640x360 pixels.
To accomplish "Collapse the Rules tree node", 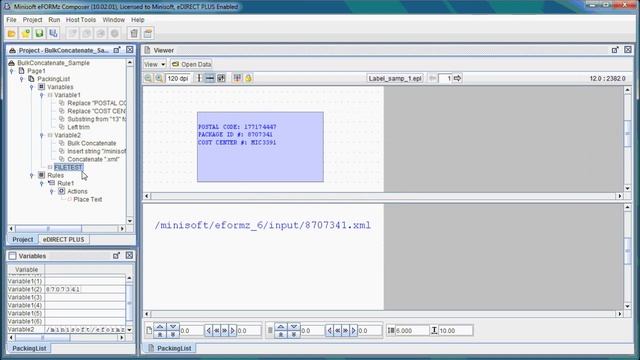I will pos(31,175).
